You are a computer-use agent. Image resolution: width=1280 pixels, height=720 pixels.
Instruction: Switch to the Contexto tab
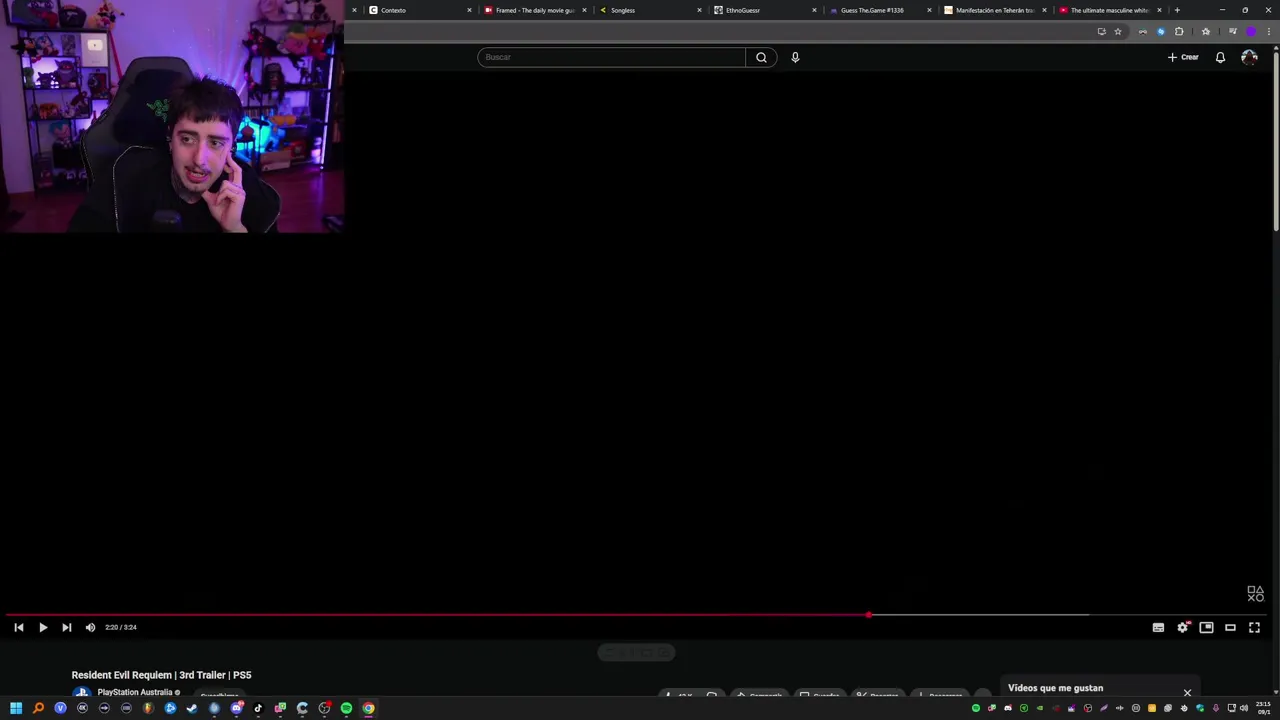coord(420,10)
